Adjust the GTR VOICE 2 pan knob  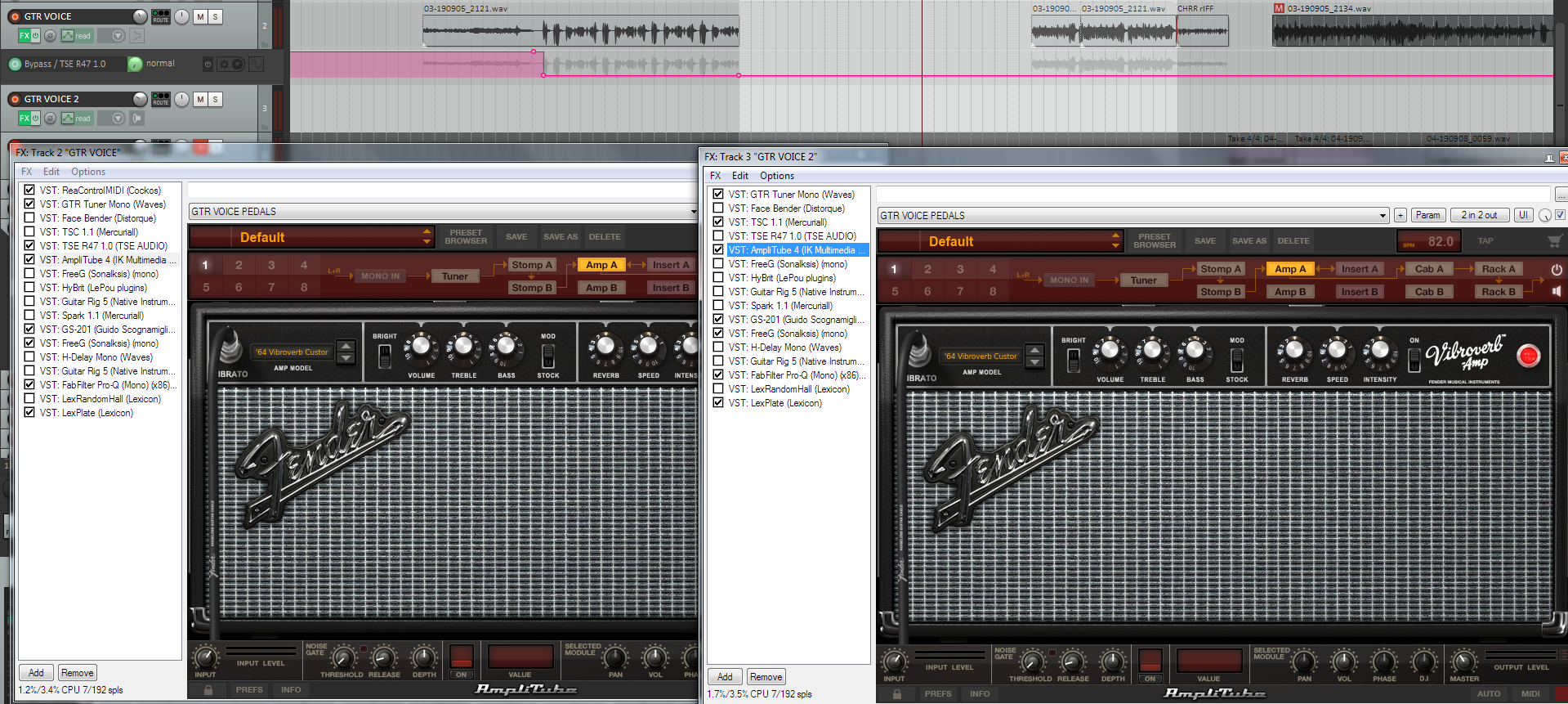(181, 99)
